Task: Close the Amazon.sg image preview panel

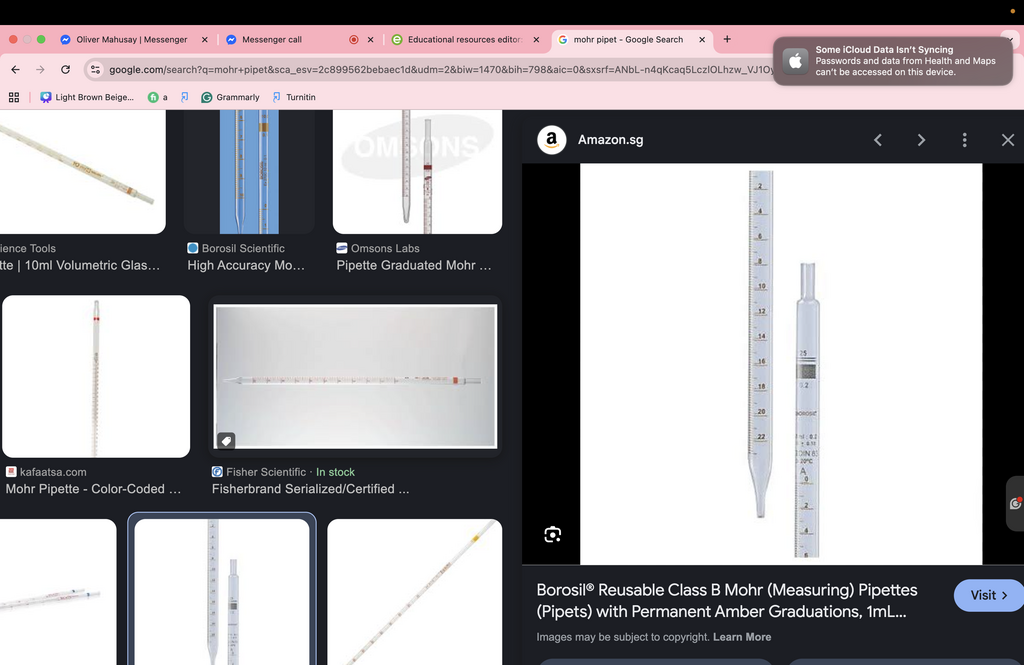Action: coord(1008,140)
